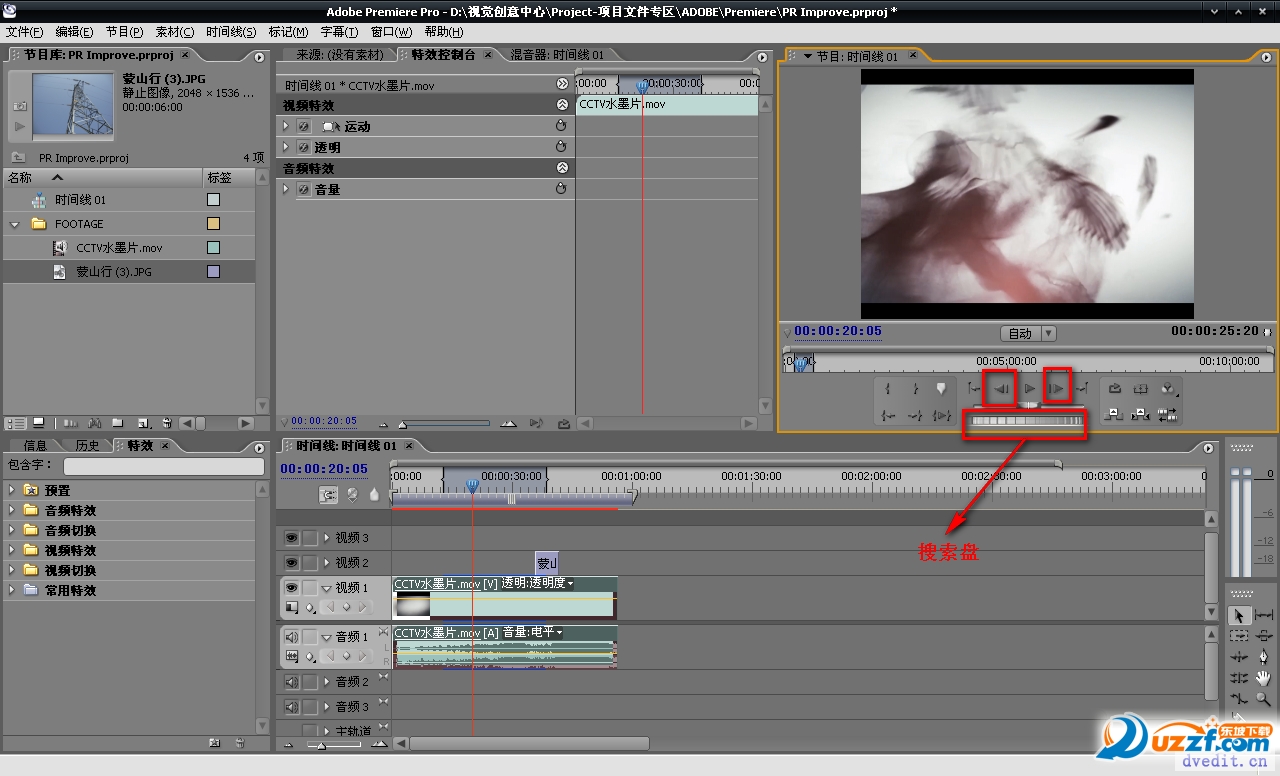1280x776 pixels.
Task: Toggle the timeline snap magnet icon
Action: tap(329, 494)
